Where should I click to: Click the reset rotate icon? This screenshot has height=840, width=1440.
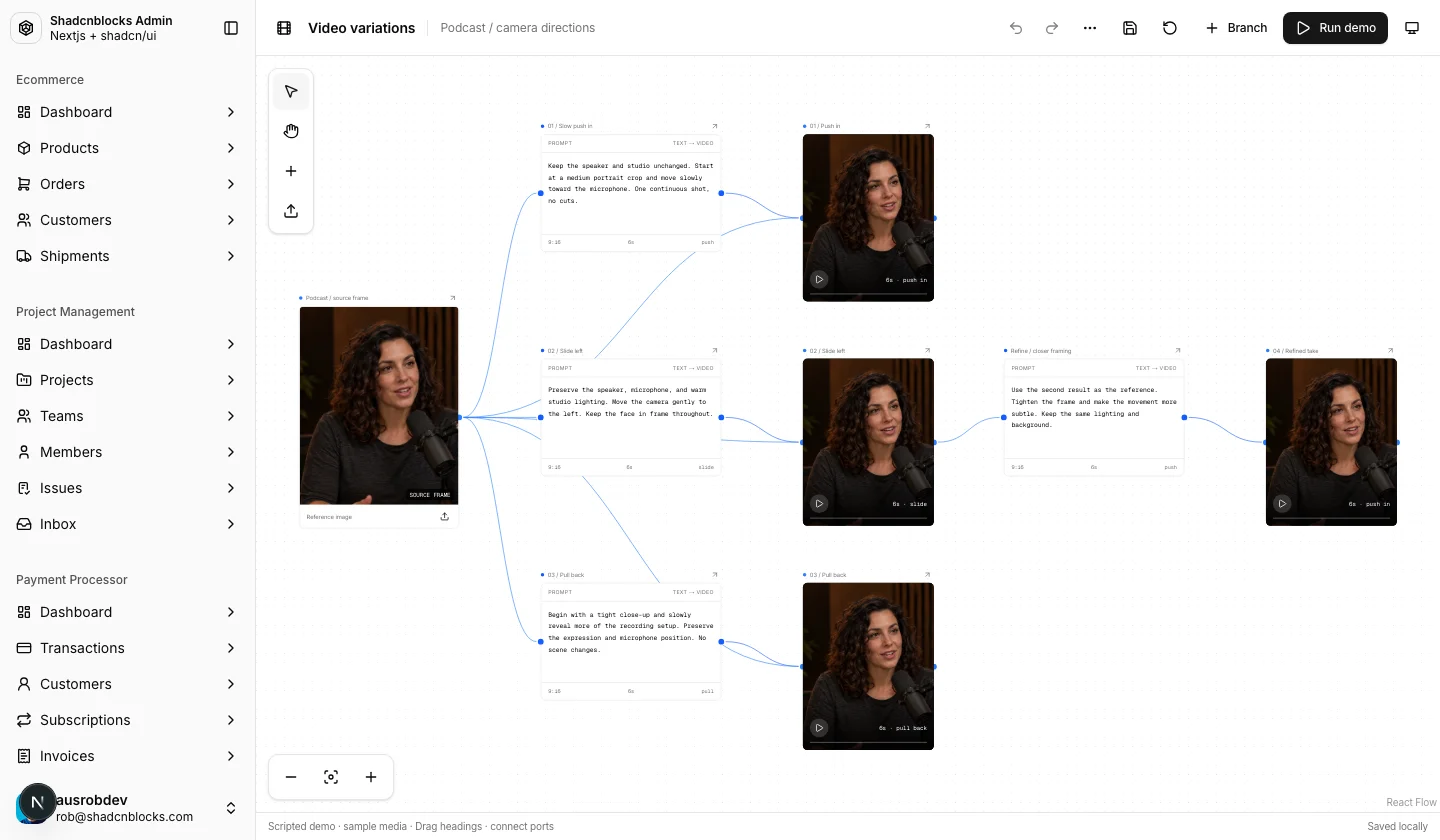pyautogui.click(x=1170, y=28)
